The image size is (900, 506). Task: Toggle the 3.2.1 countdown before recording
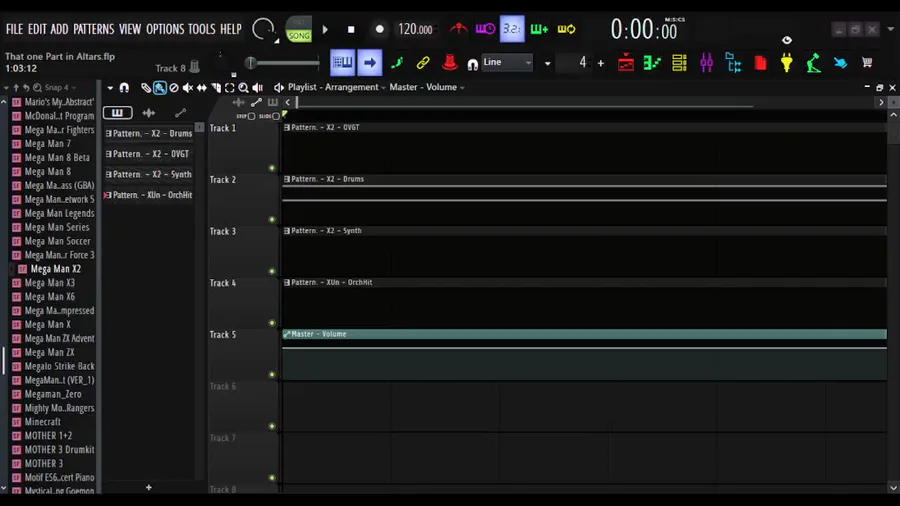[512, 29]
